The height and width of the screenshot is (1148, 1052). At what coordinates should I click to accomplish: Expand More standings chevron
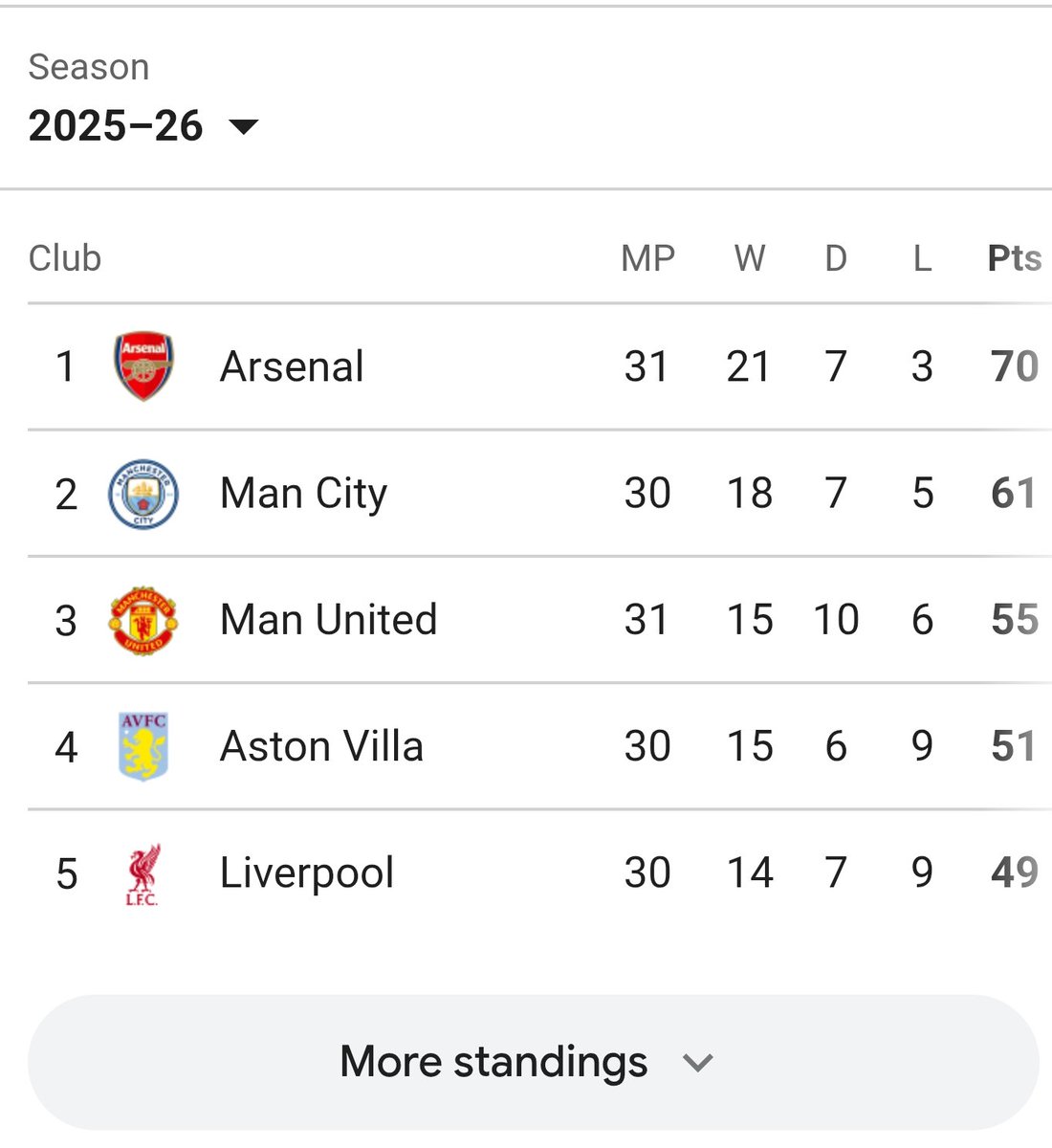[x=698, y=1062]
